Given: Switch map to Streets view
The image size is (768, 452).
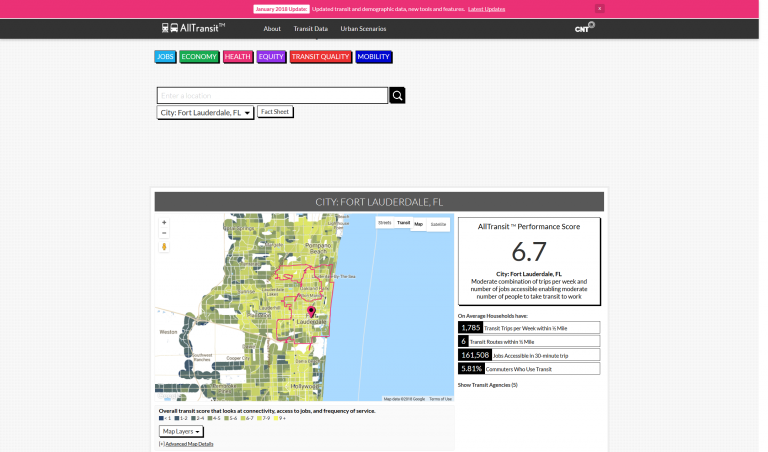Looking at the screenshot, I should [385, 223].
